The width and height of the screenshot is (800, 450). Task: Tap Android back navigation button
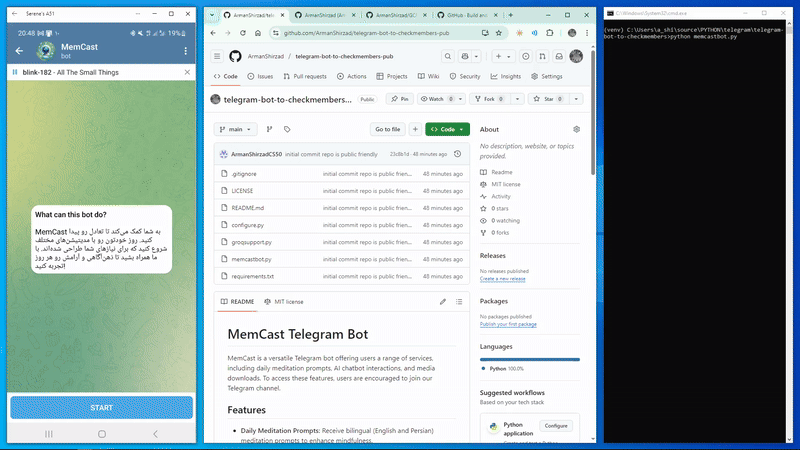156,434
